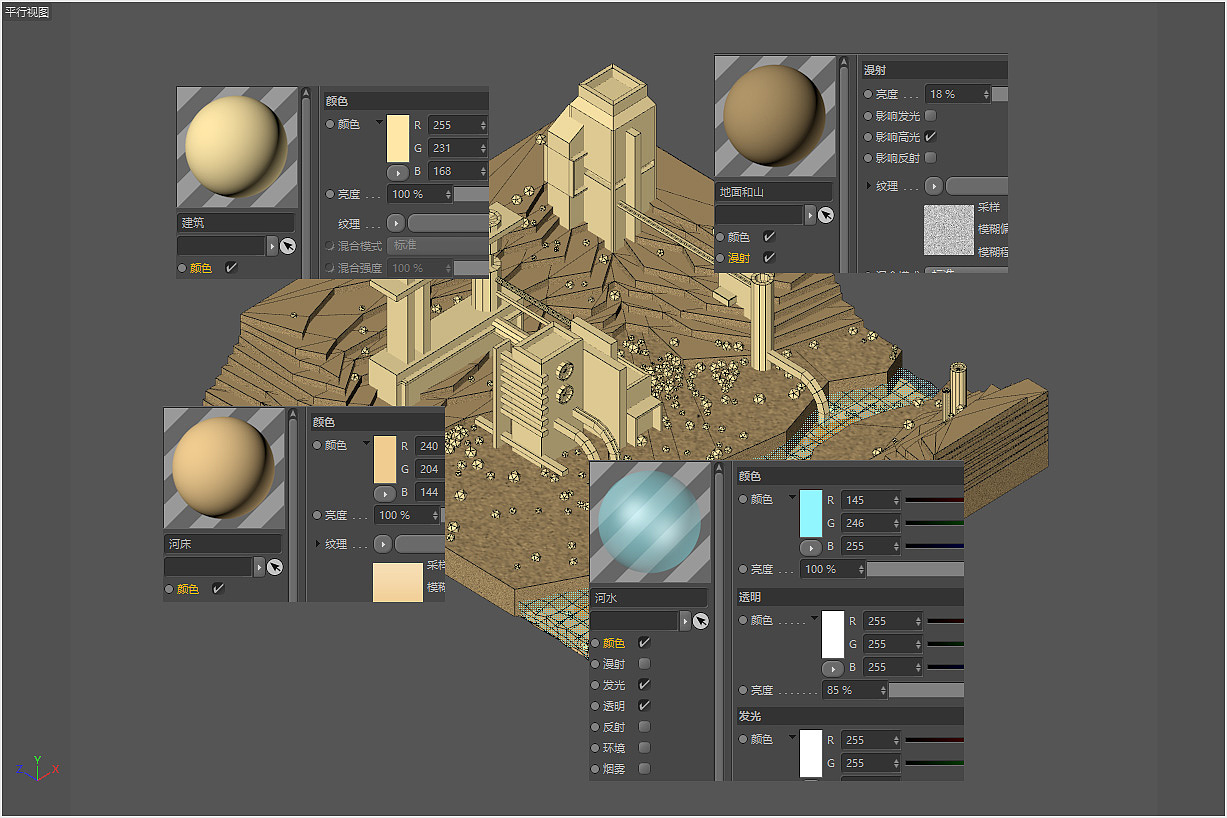Click scroll-up arrow beside 地面和山 preview
The image size is (1227, 818).
844,61
